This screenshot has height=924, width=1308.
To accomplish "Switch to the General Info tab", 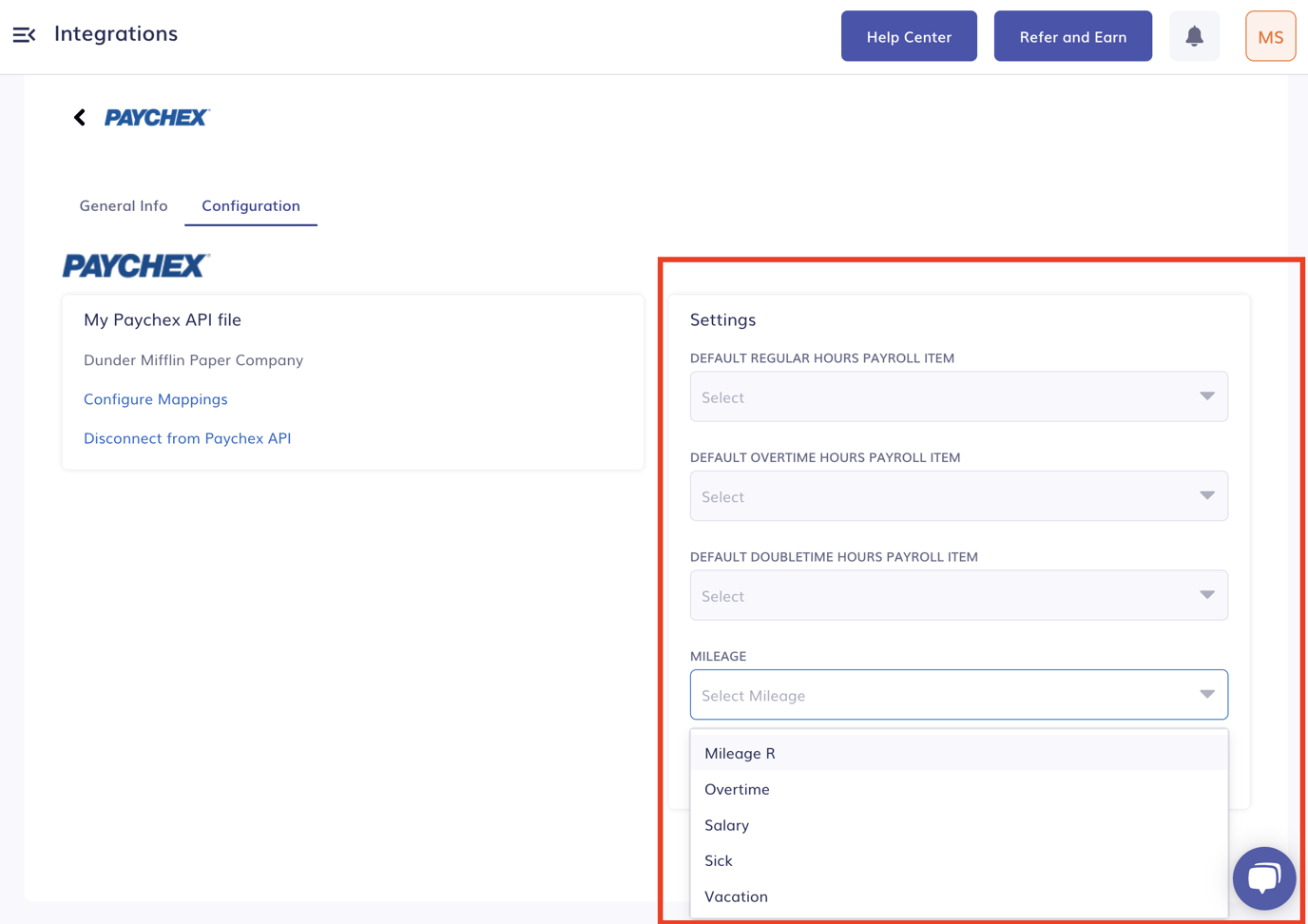I will (123, 205).
